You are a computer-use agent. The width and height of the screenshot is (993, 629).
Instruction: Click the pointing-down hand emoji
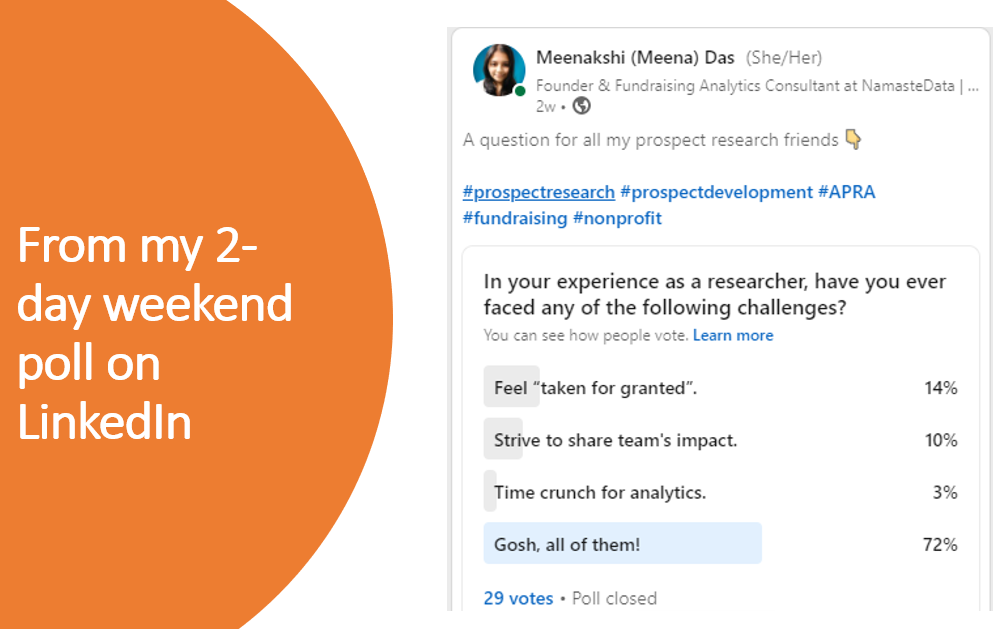pyautogui.click(x=854, y=139)
